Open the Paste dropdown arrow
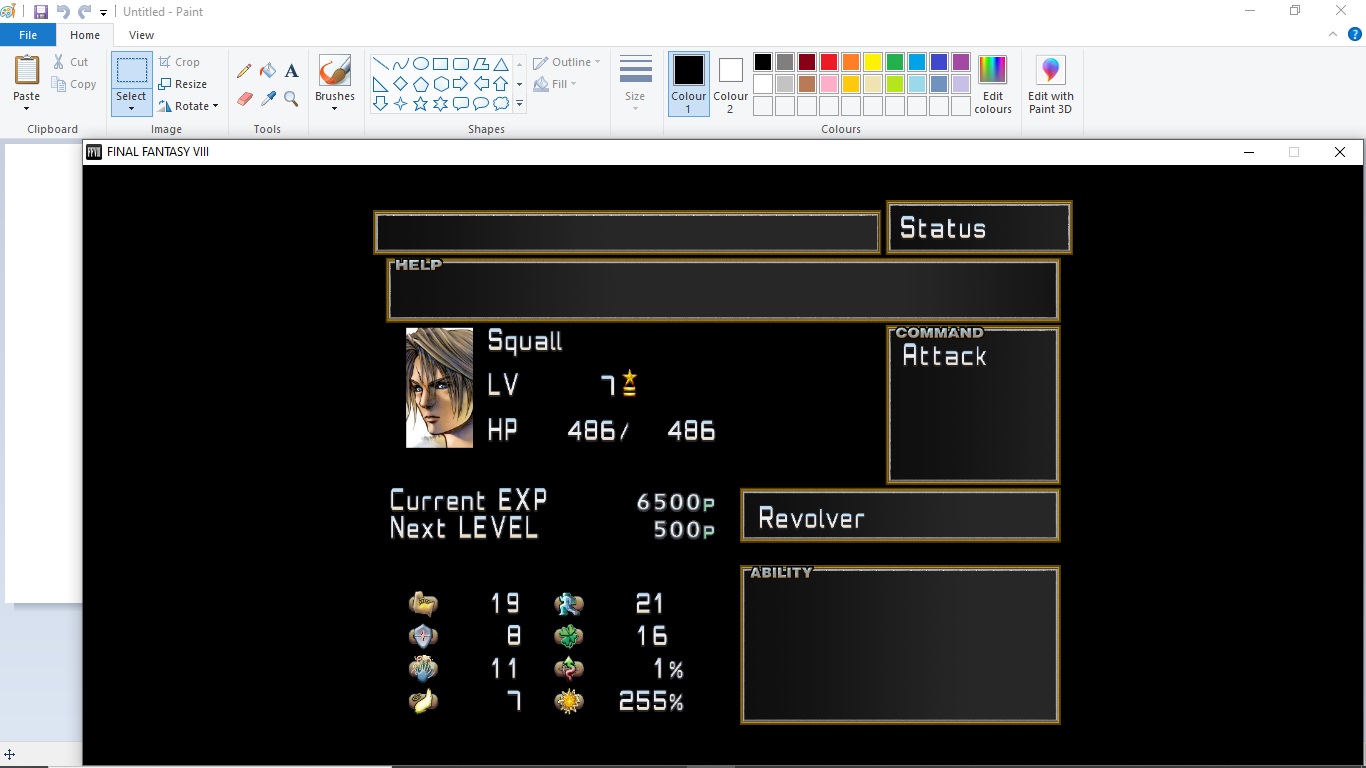1366x768 pixels. (27, 108)
